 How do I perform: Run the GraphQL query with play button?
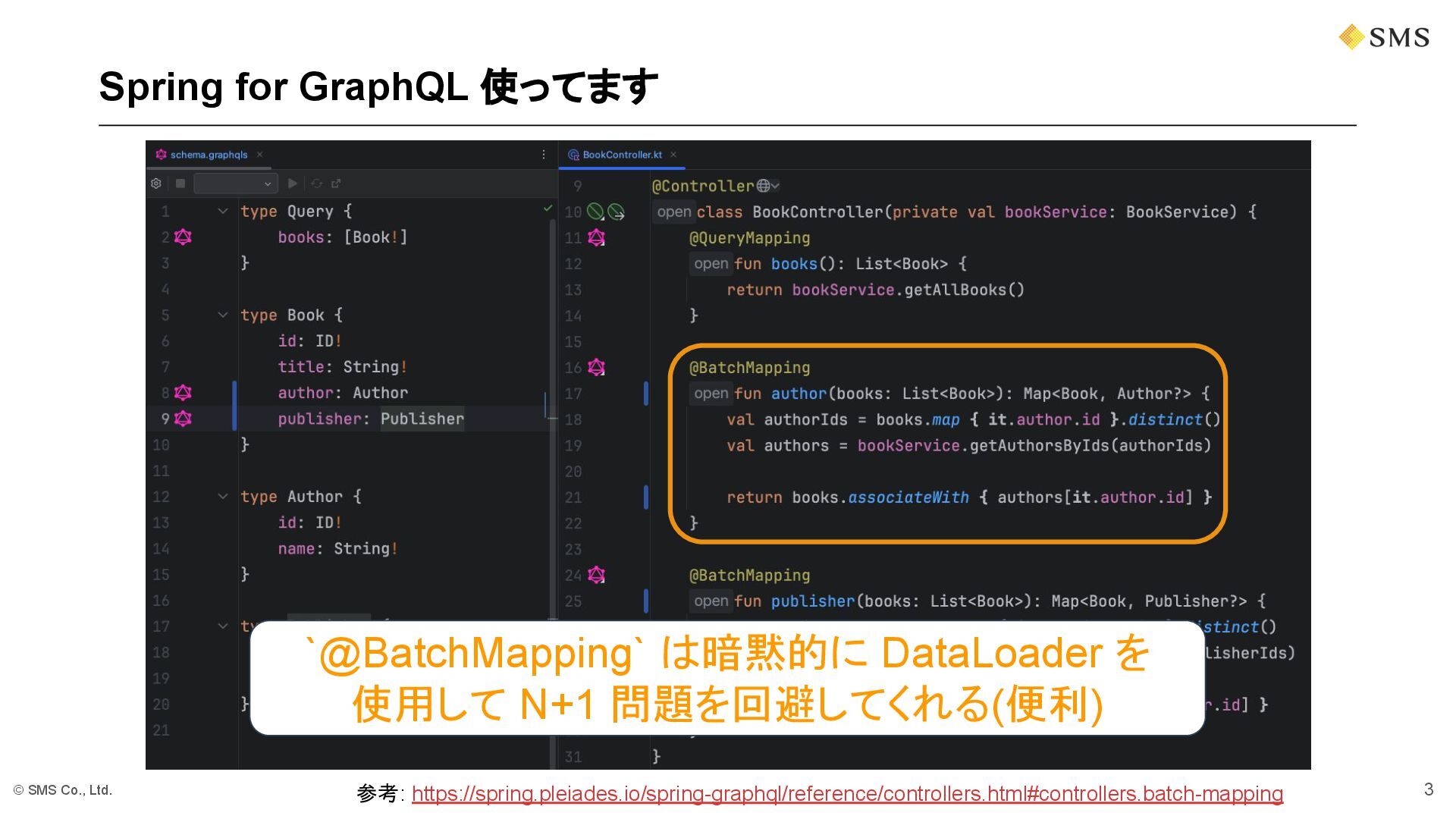(x=293, y=184)
